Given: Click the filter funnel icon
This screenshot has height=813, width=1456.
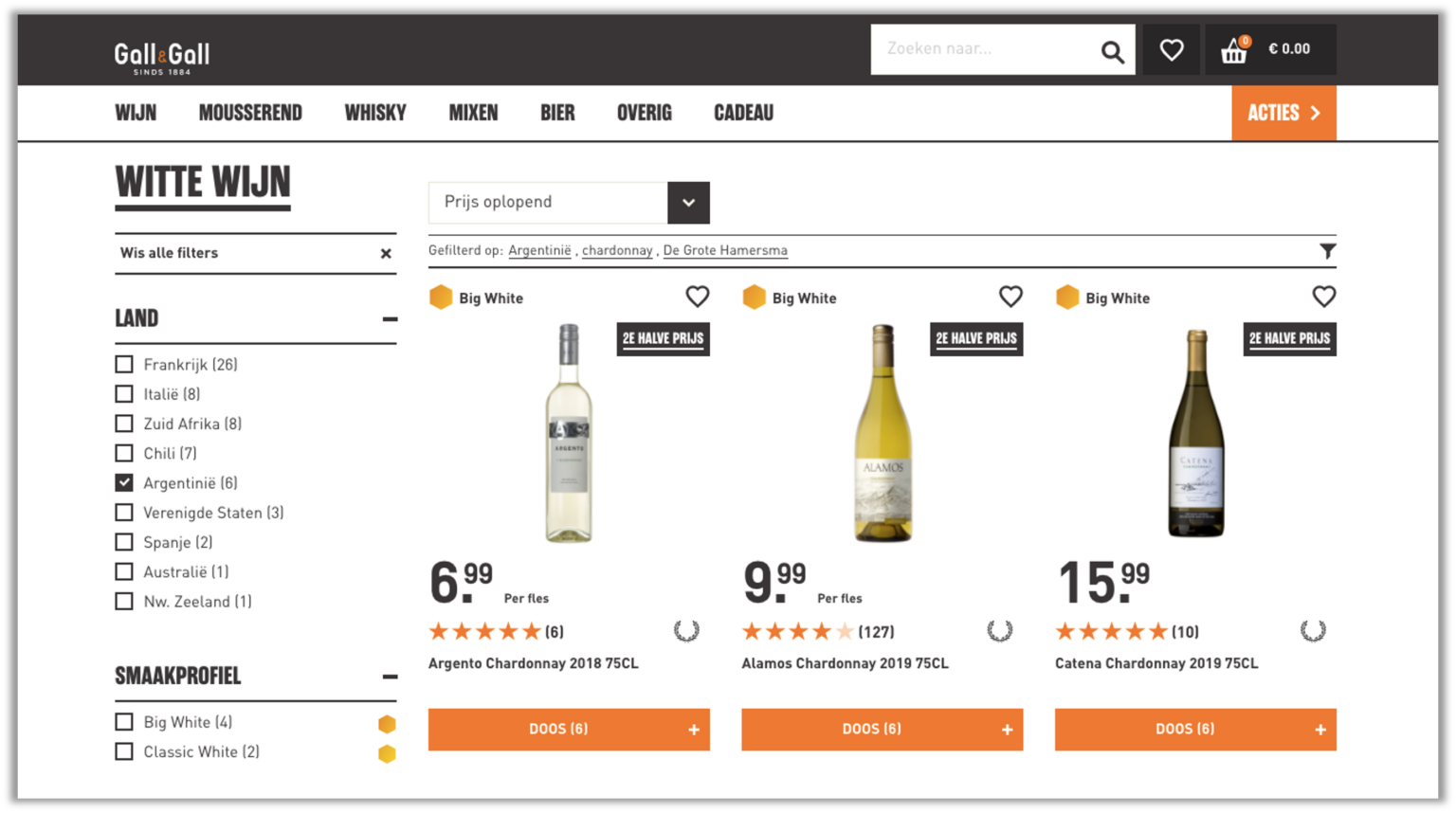Looking at the screenshot, I should (x=1327, y=251).
